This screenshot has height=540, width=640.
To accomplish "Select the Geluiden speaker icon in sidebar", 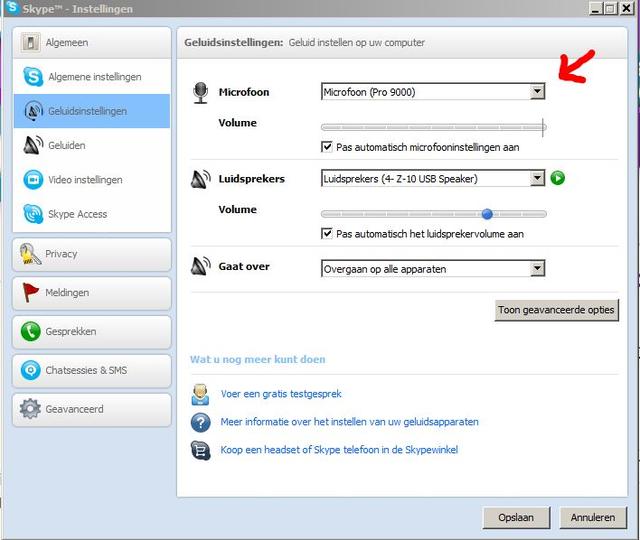I will (x=32, y=145).
